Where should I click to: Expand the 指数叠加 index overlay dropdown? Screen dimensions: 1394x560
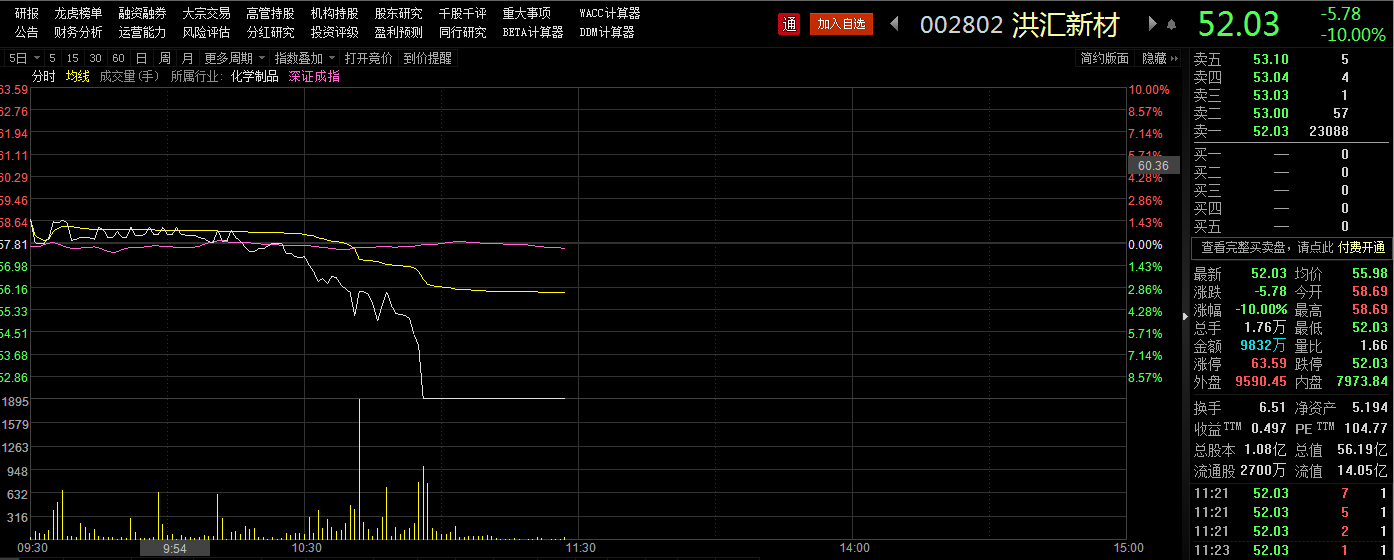304,58
